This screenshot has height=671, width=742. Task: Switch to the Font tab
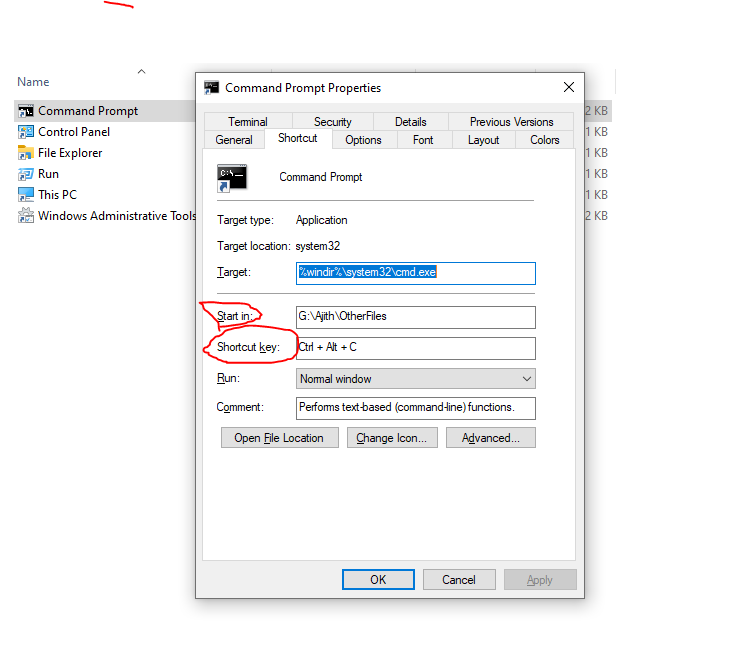pyautogui.click(x=423, y=140)
